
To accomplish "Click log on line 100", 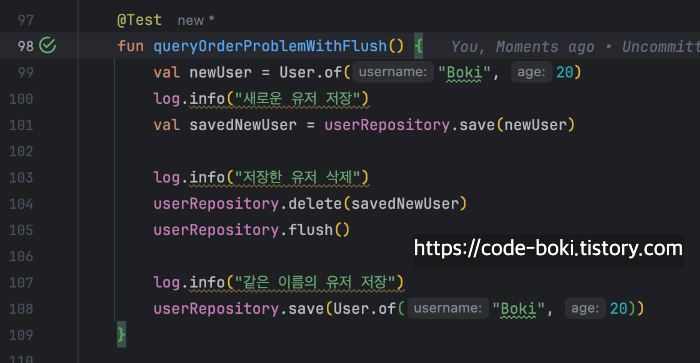I will coord(167,99).
